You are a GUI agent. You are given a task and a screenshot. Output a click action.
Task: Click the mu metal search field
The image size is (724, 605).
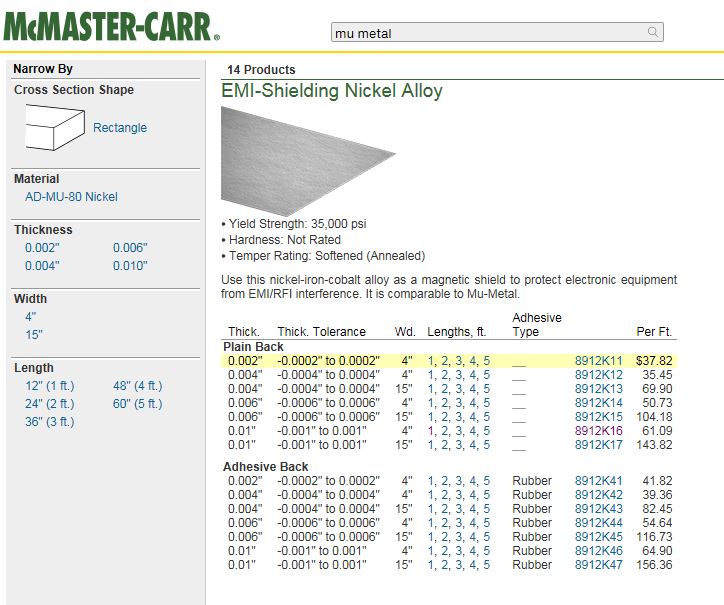tap(497, 32)
